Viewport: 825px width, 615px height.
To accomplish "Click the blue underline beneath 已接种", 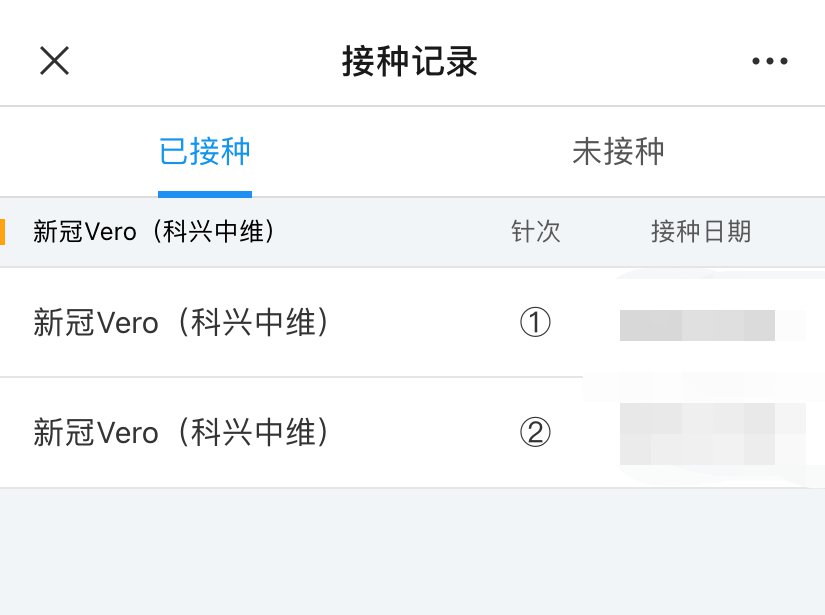I will pyautogui.click(x=205, y=194).
